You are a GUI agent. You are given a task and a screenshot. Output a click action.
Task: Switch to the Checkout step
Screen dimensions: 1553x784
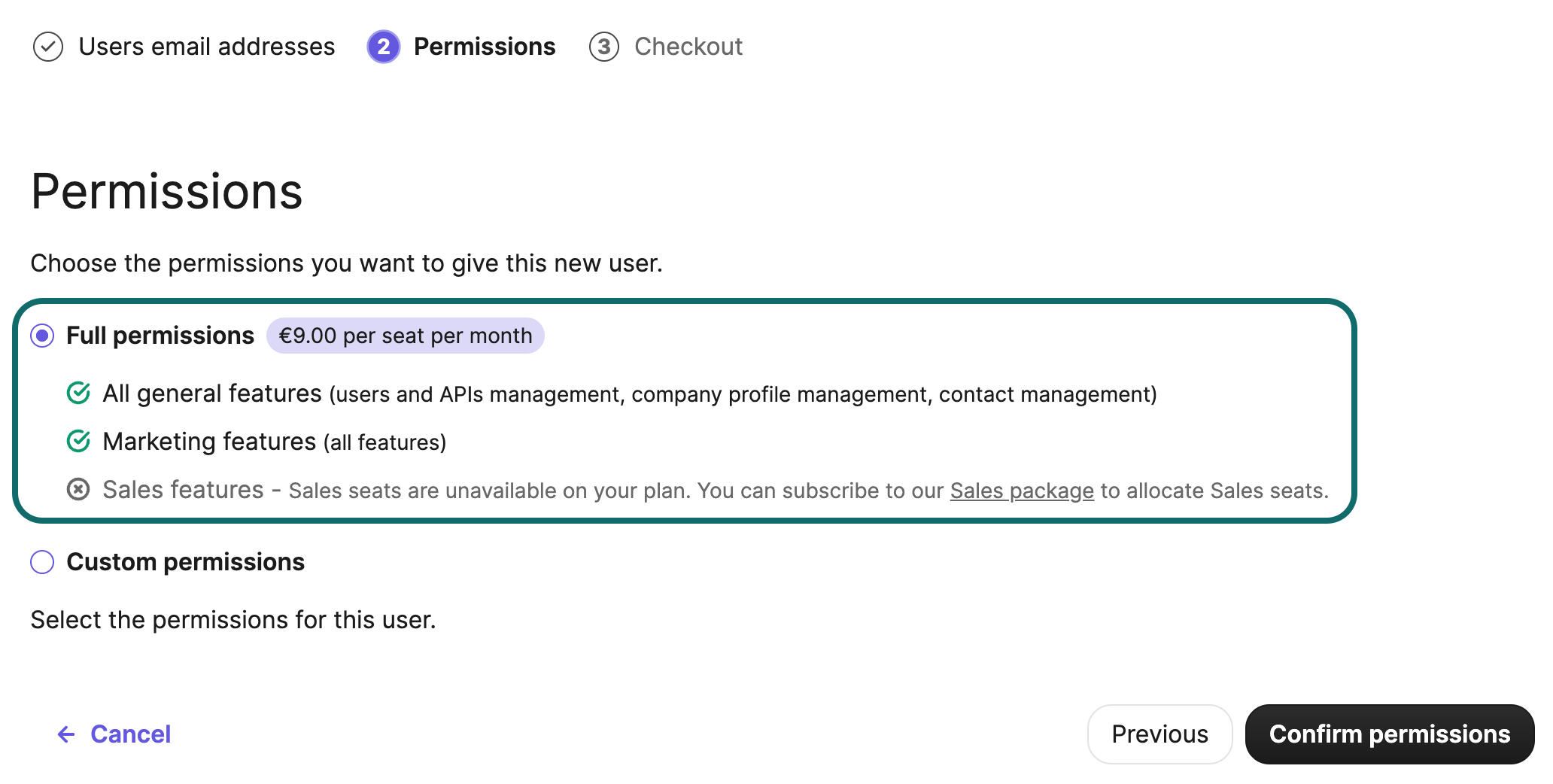pos(688,47)
